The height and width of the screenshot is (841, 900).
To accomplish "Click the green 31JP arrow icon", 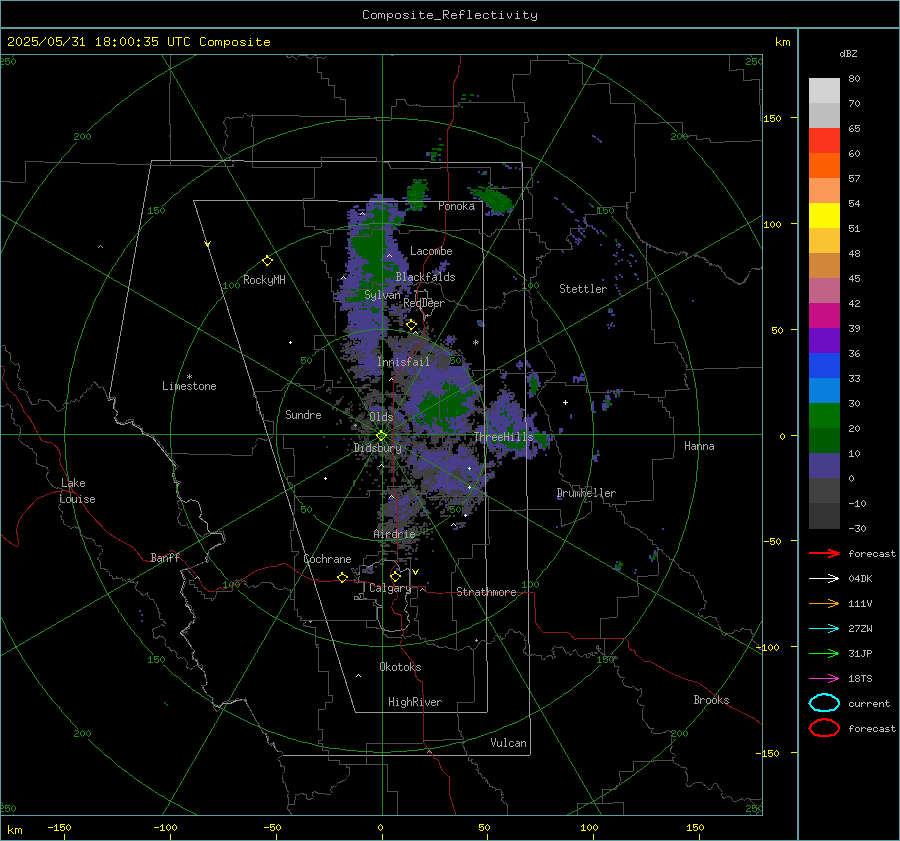I will (824, 653).
